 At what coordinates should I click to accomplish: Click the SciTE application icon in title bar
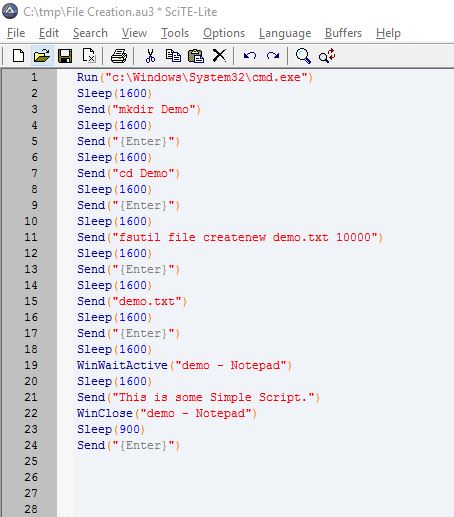click(10, 11)
